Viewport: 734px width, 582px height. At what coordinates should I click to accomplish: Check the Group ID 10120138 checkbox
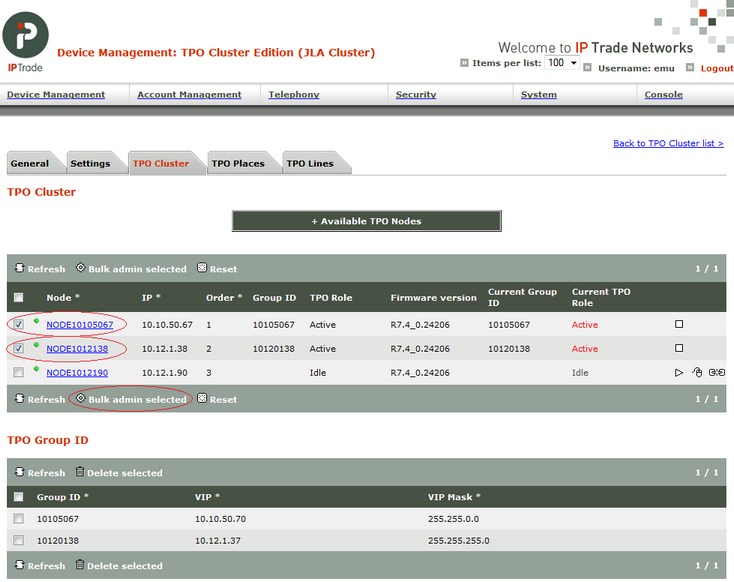coord(18,540)
